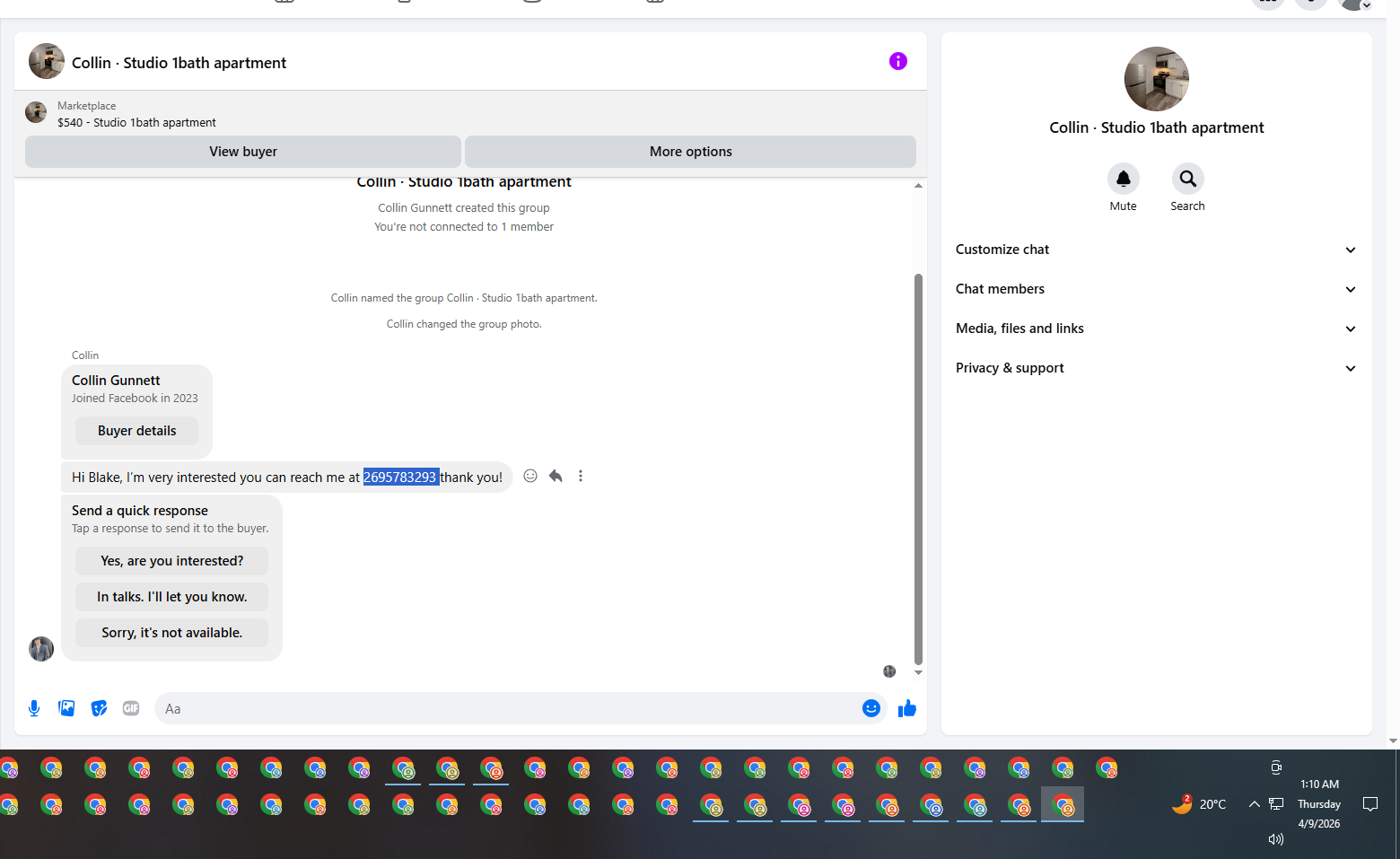Open Windows notification center icon

click(1370, 804)
